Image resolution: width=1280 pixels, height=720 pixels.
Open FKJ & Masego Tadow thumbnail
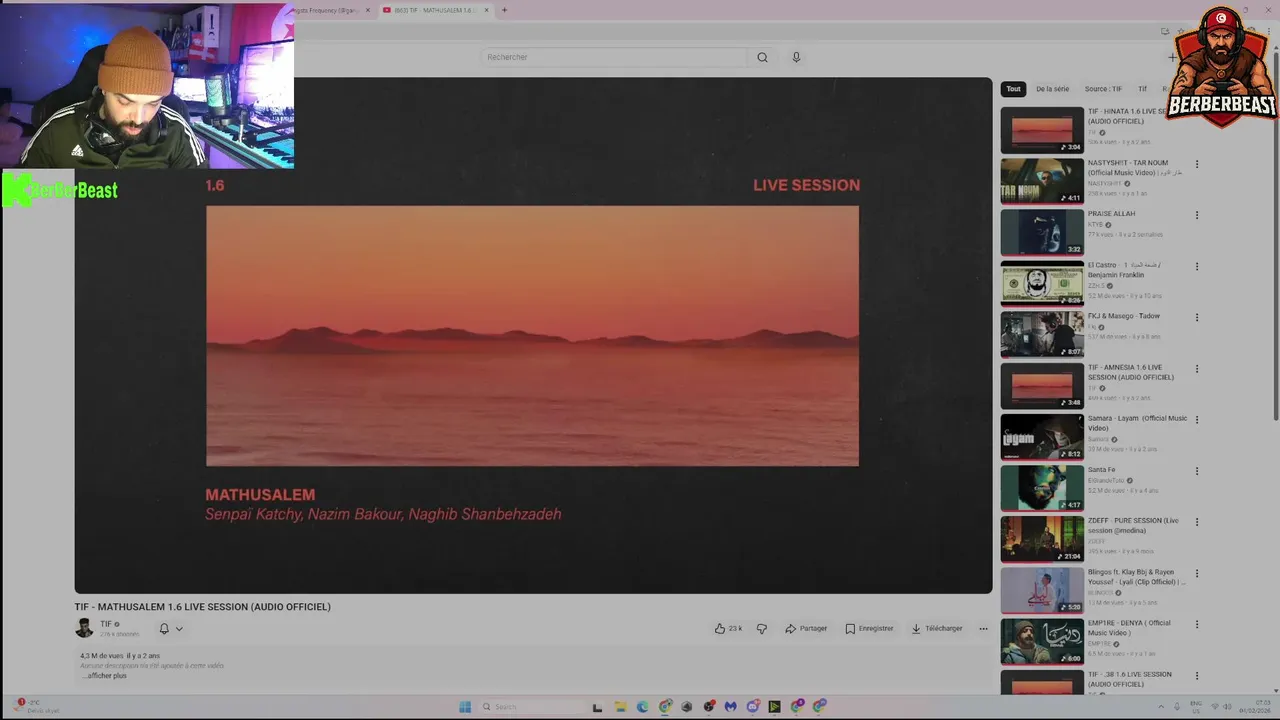click(x=1042, y=335)
